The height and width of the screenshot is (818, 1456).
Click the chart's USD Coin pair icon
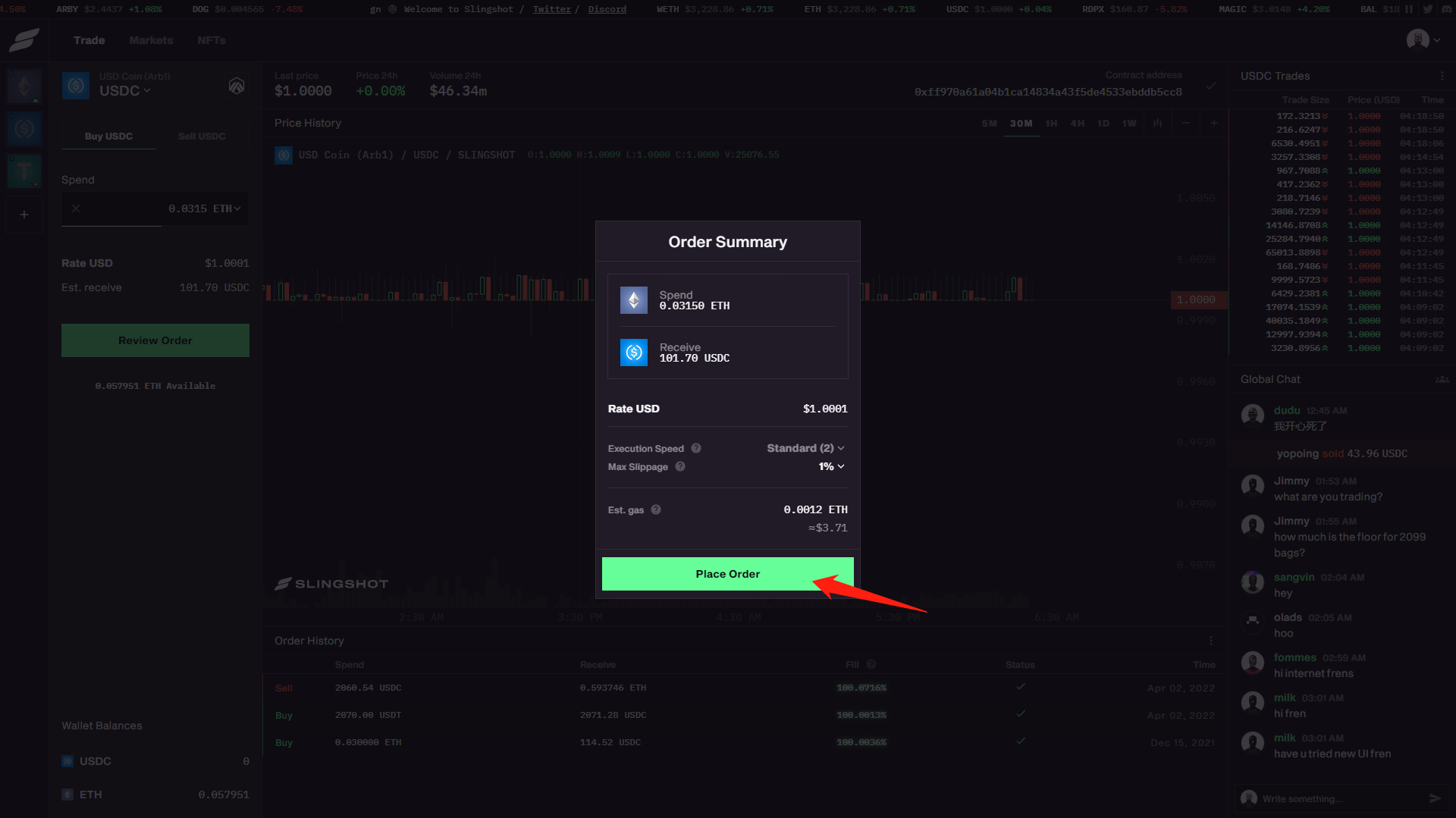[x=284, y=155]
